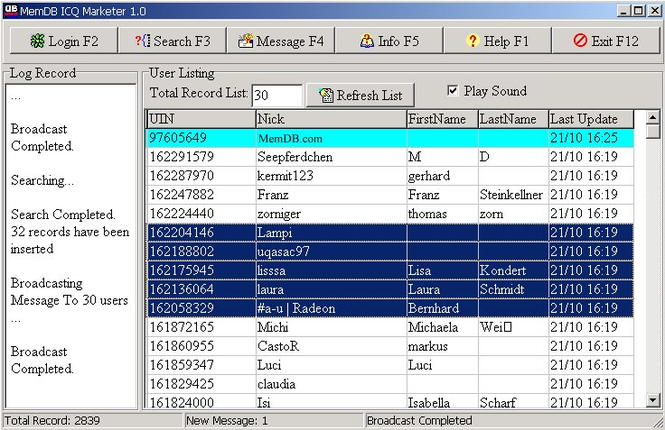The image size is (665, 430).
Task: Click Broadcast Completed status bar text
Action: tap(419, 421)
